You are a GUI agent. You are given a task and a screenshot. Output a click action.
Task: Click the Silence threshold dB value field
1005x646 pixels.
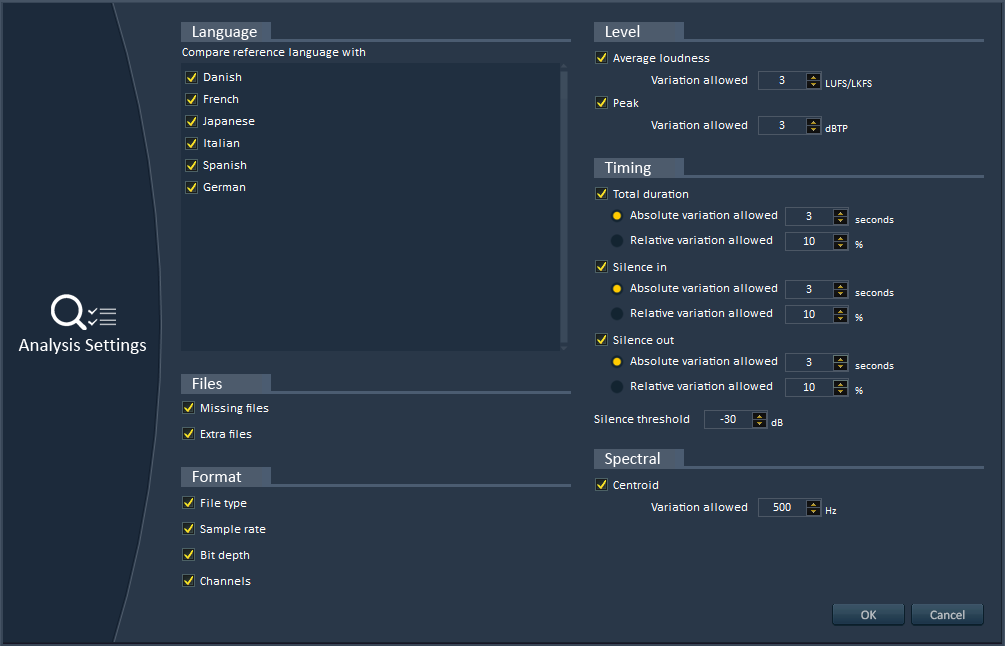point(728,420)
